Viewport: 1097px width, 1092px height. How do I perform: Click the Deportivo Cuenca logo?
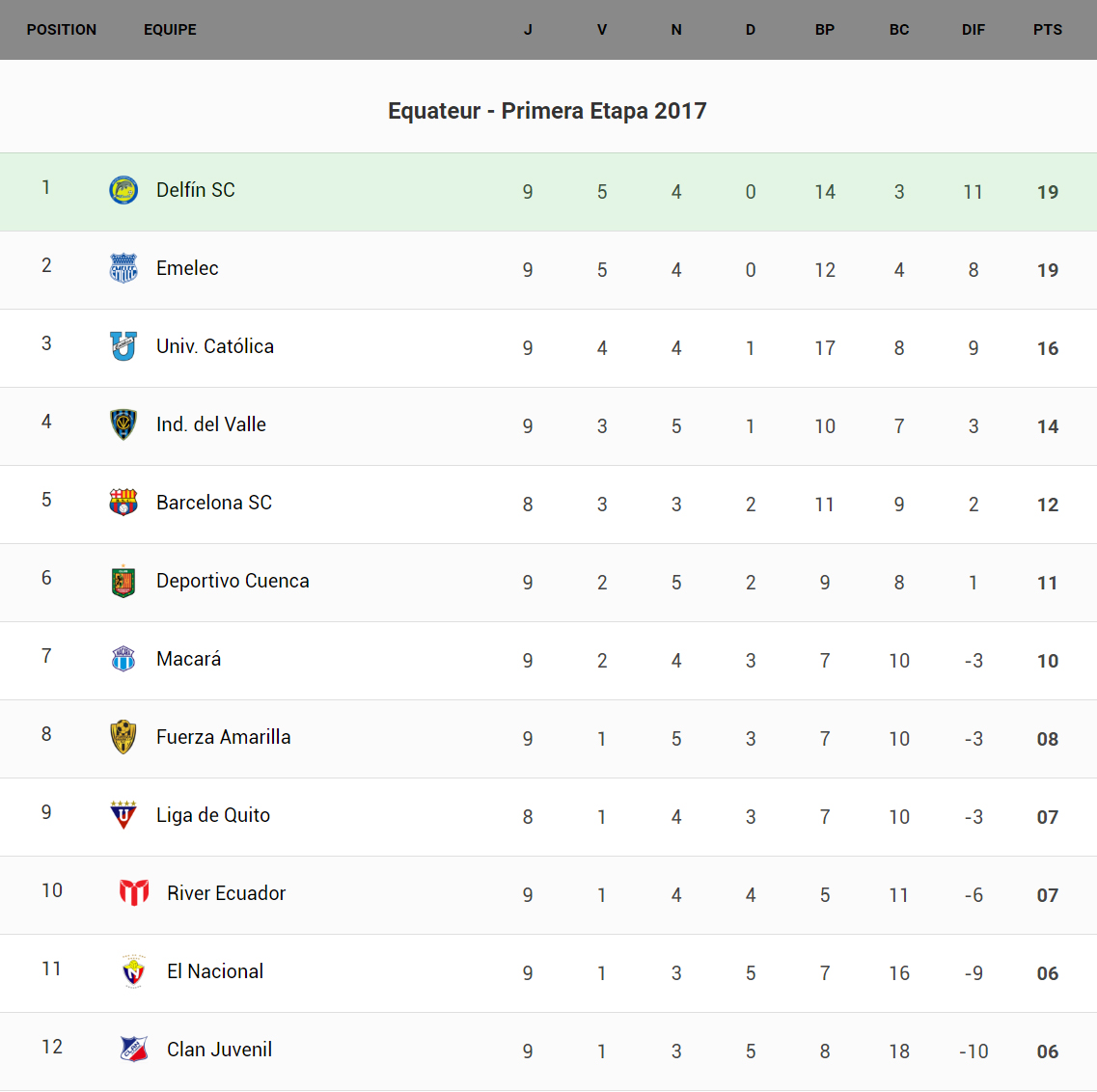pos(123,581)
